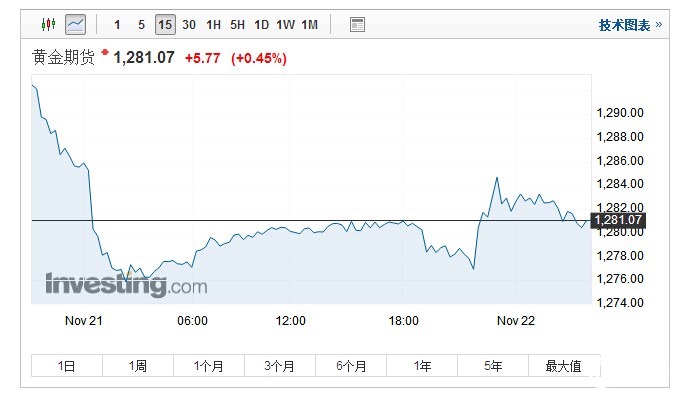
Task: Switch chart to 5H interval
Action: (237, 24)
